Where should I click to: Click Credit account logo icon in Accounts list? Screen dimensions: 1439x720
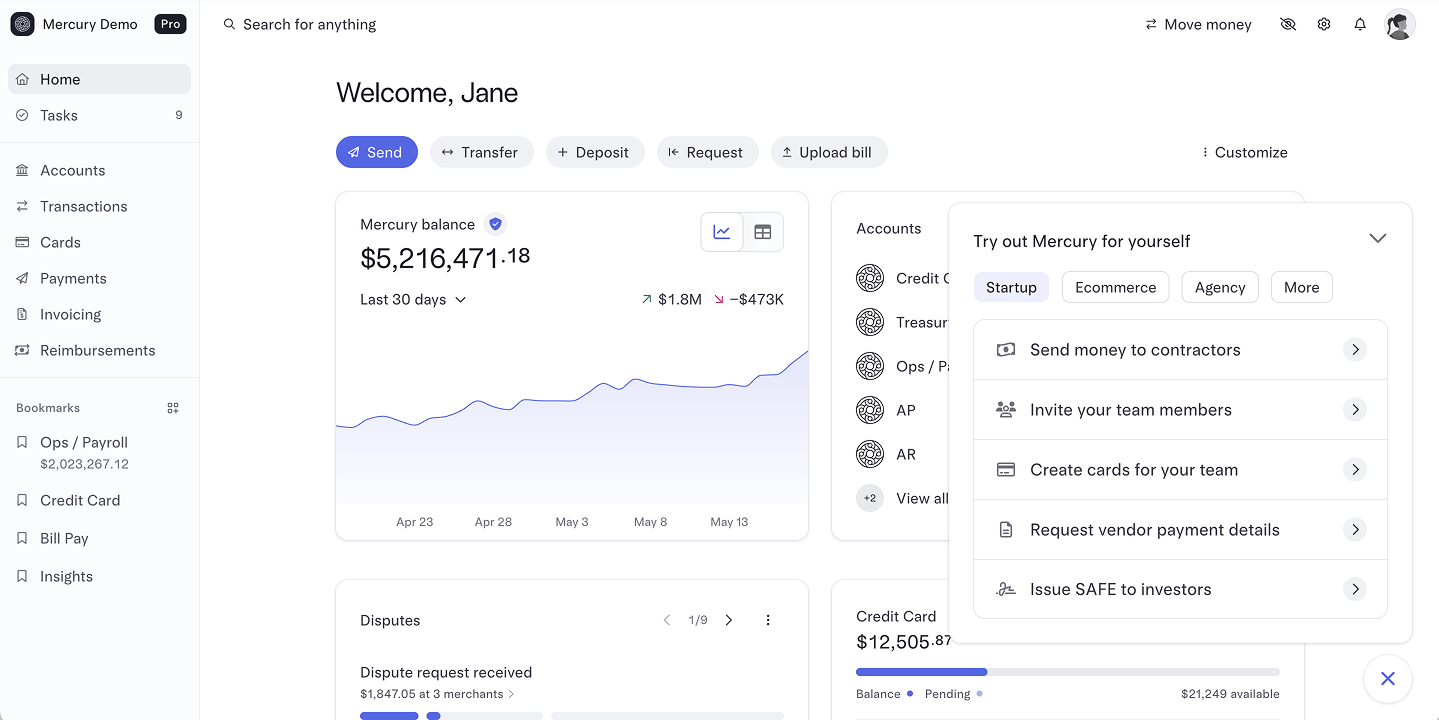(870, 278)
